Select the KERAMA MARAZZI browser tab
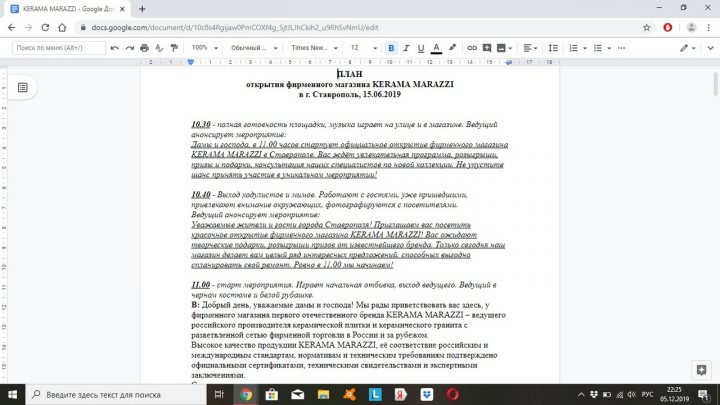 click(x=69, y=9)
